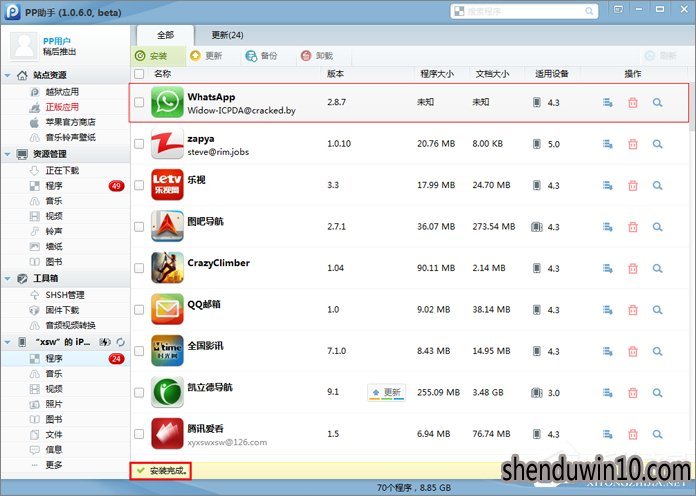
Task: Open 正在下载 downloads list
Action: click(x=62, y=171)
